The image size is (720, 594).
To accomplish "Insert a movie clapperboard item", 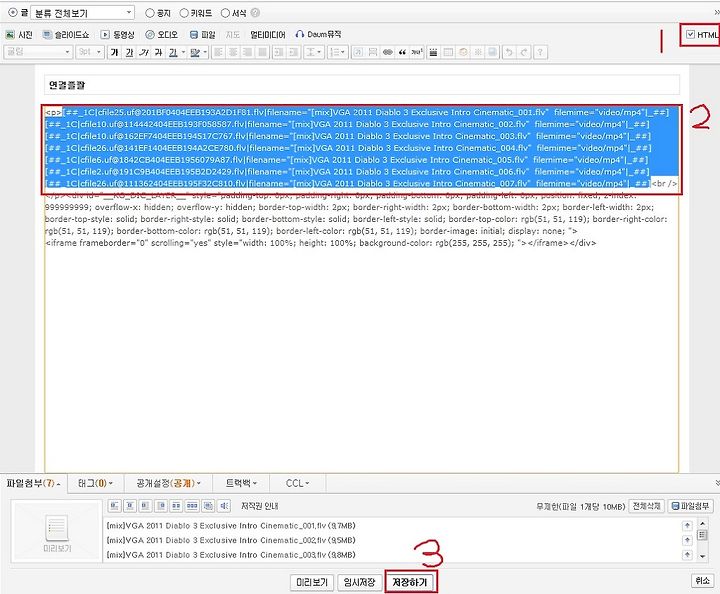I will [x=433, y=52].
